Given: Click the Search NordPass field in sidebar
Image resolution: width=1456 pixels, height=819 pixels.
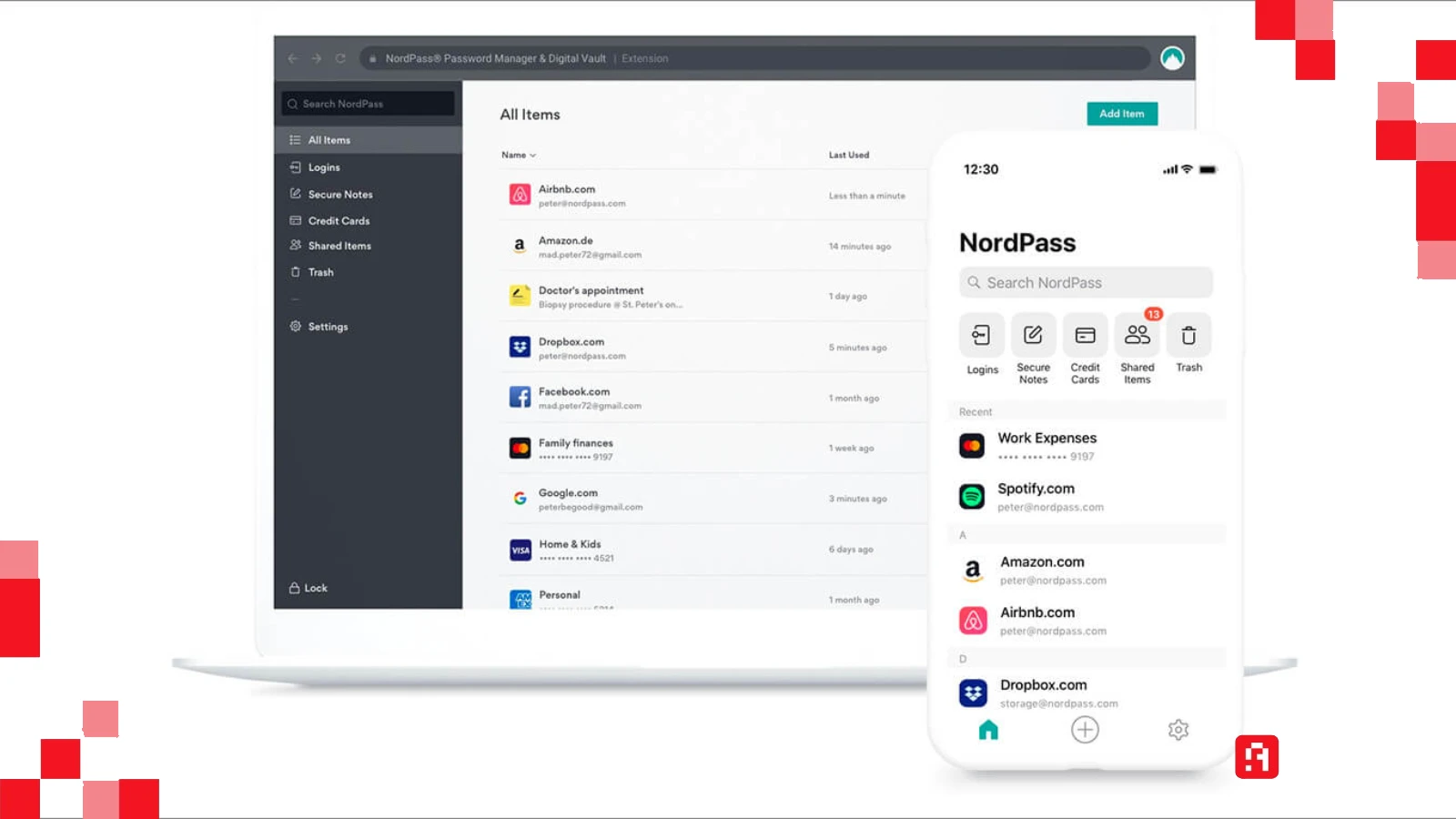Looking at the screenshot, I should click(369, 104).
